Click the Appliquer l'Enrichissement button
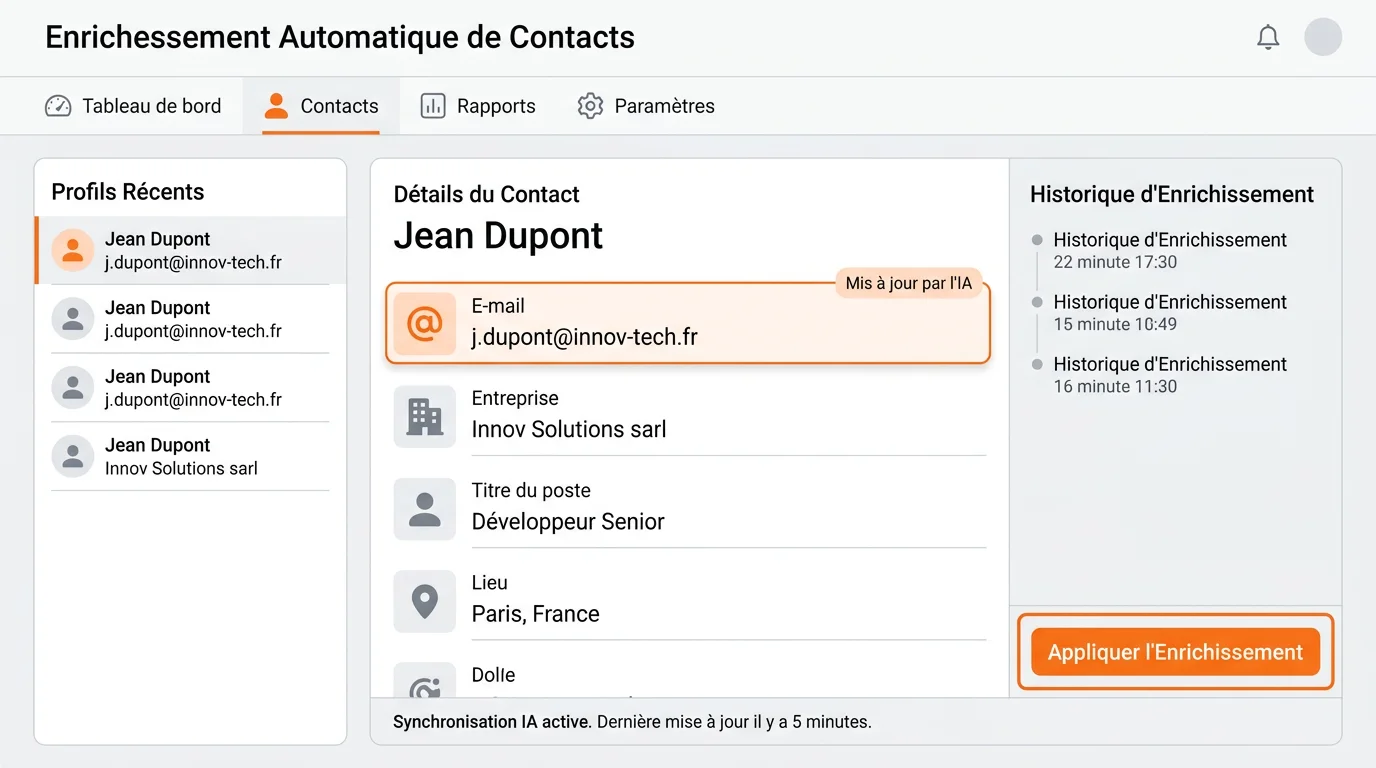This screenshot has width=1376, height=768. [x=1175, y=651]
